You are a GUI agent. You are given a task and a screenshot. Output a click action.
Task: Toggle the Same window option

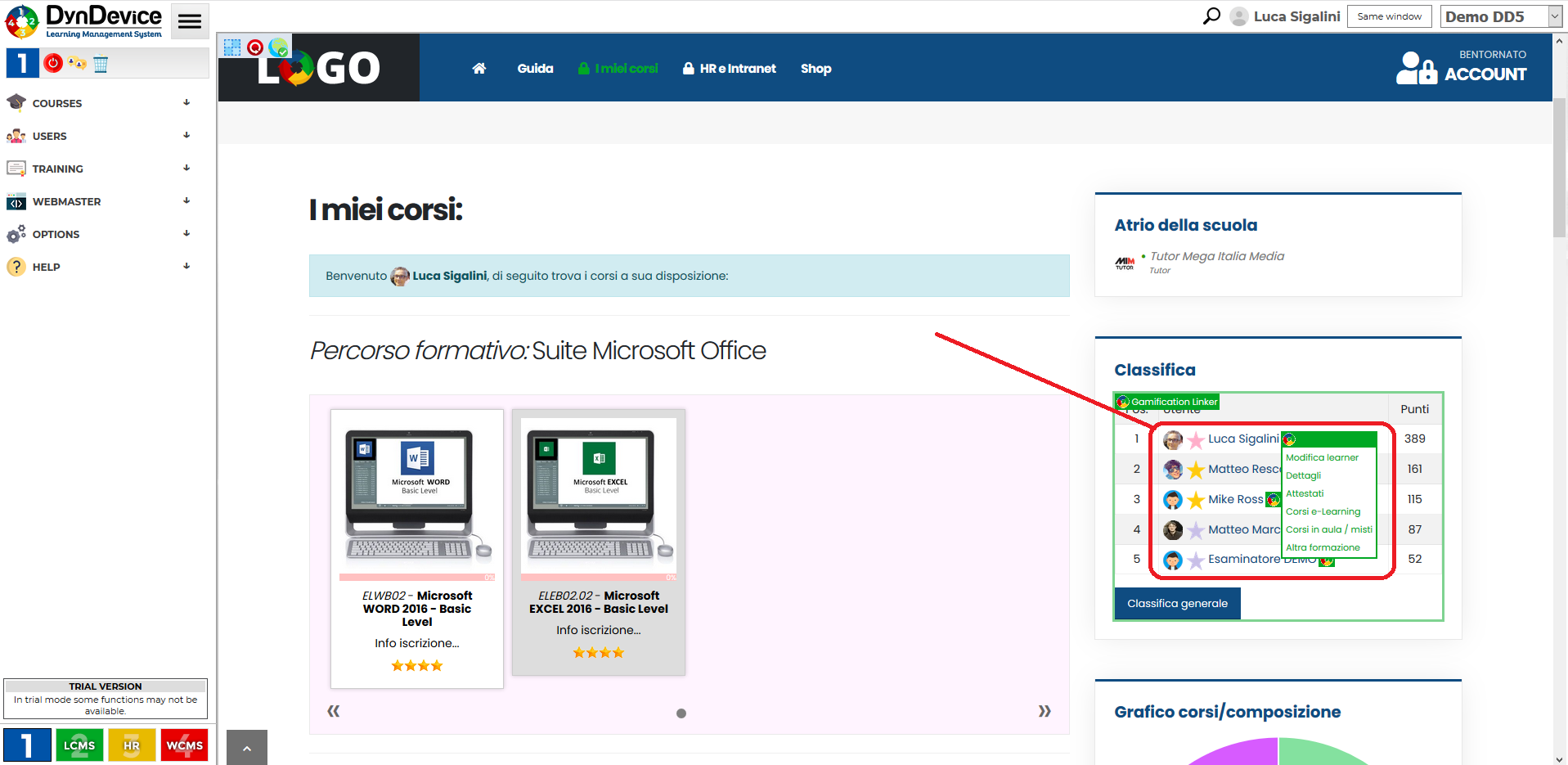(1389, 16)
